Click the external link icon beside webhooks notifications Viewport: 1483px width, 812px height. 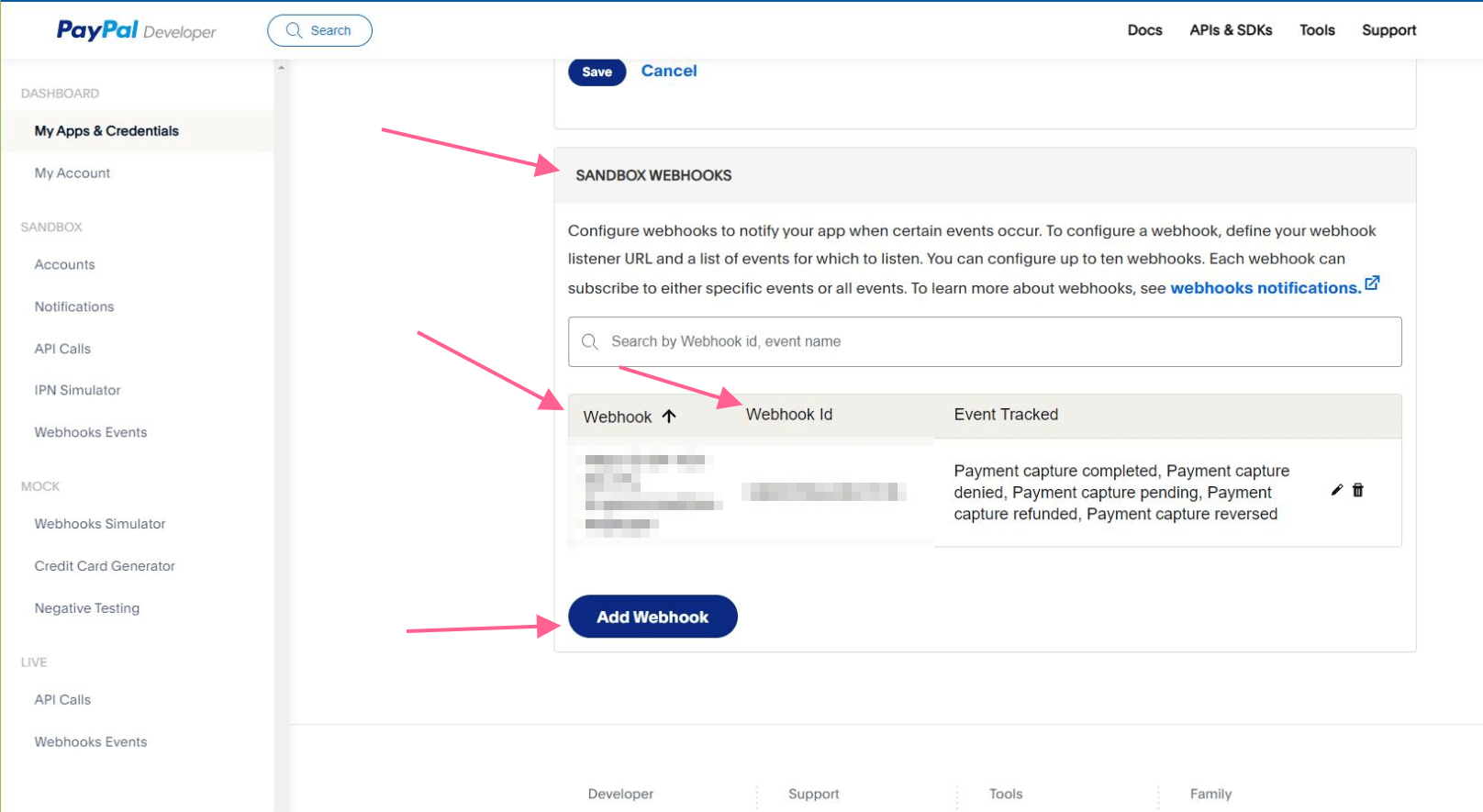[x=1372, y=284]
